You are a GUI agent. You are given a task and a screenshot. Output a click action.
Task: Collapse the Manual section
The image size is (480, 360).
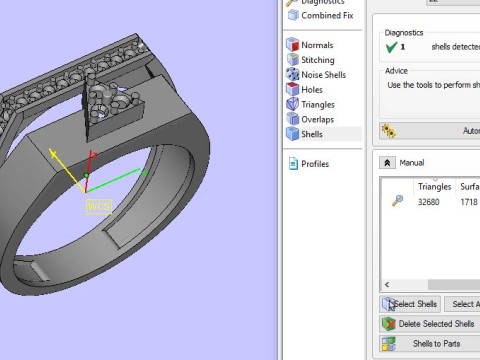click(387, 163)
